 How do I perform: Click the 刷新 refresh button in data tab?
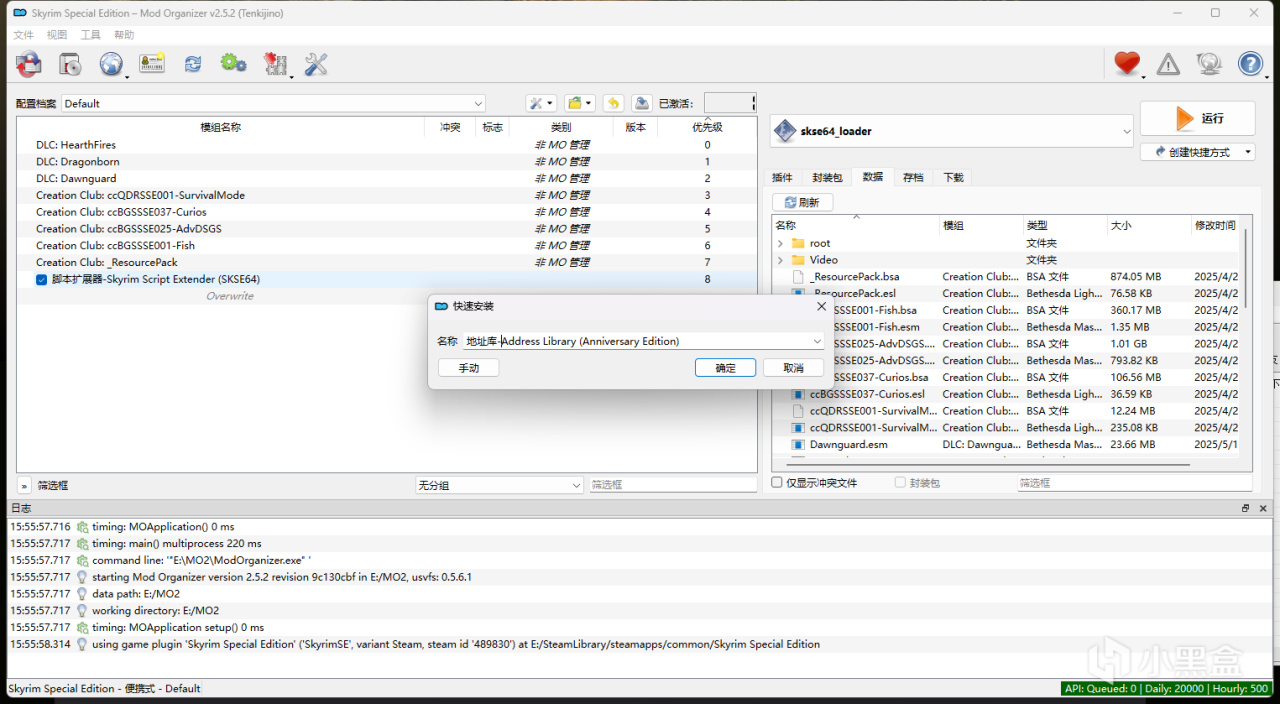(802, 202)
